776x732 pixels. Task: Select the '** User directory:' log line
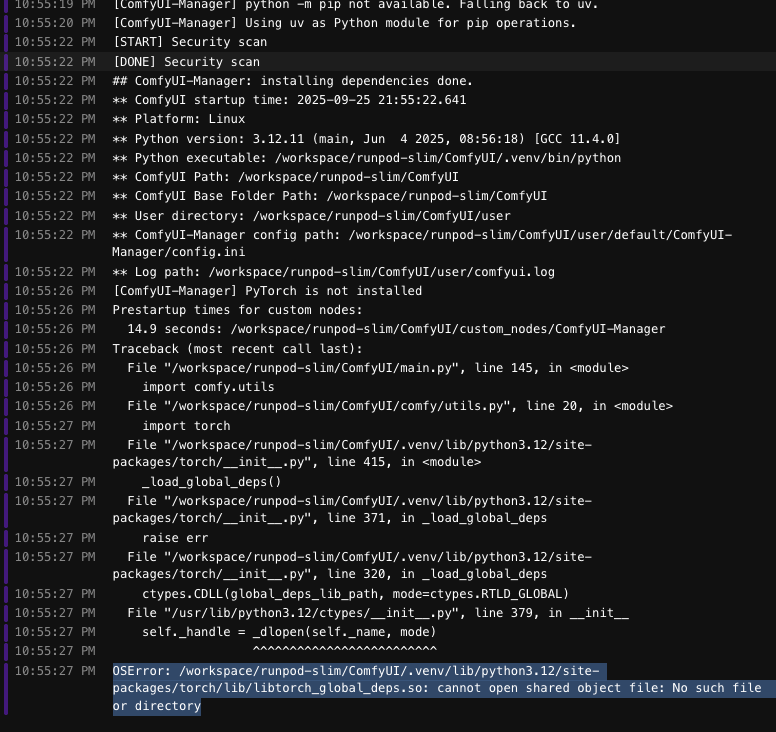[311, 216]
